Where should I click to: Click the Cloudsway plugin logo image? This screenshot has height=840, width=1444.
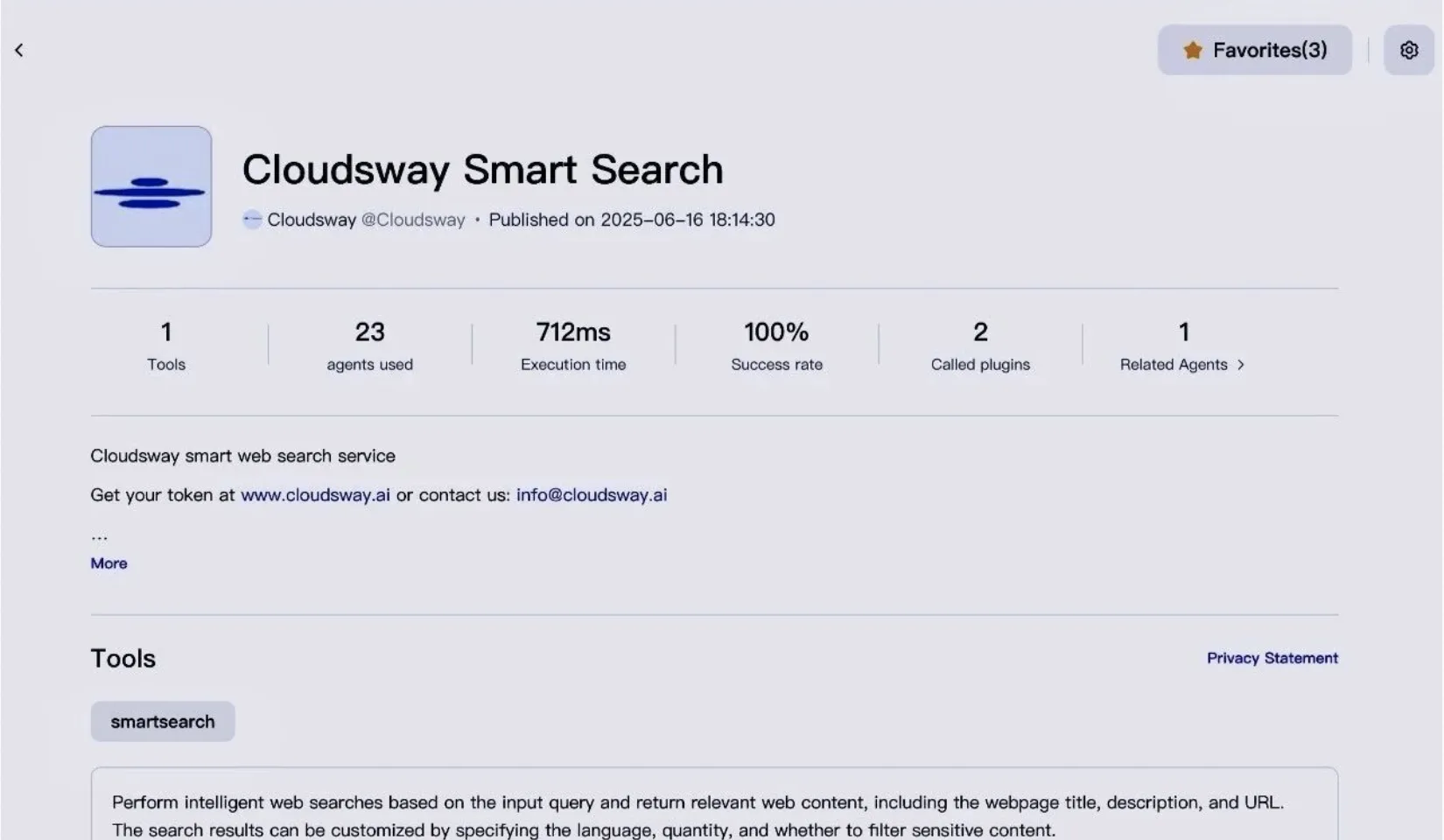pos(151,186)
